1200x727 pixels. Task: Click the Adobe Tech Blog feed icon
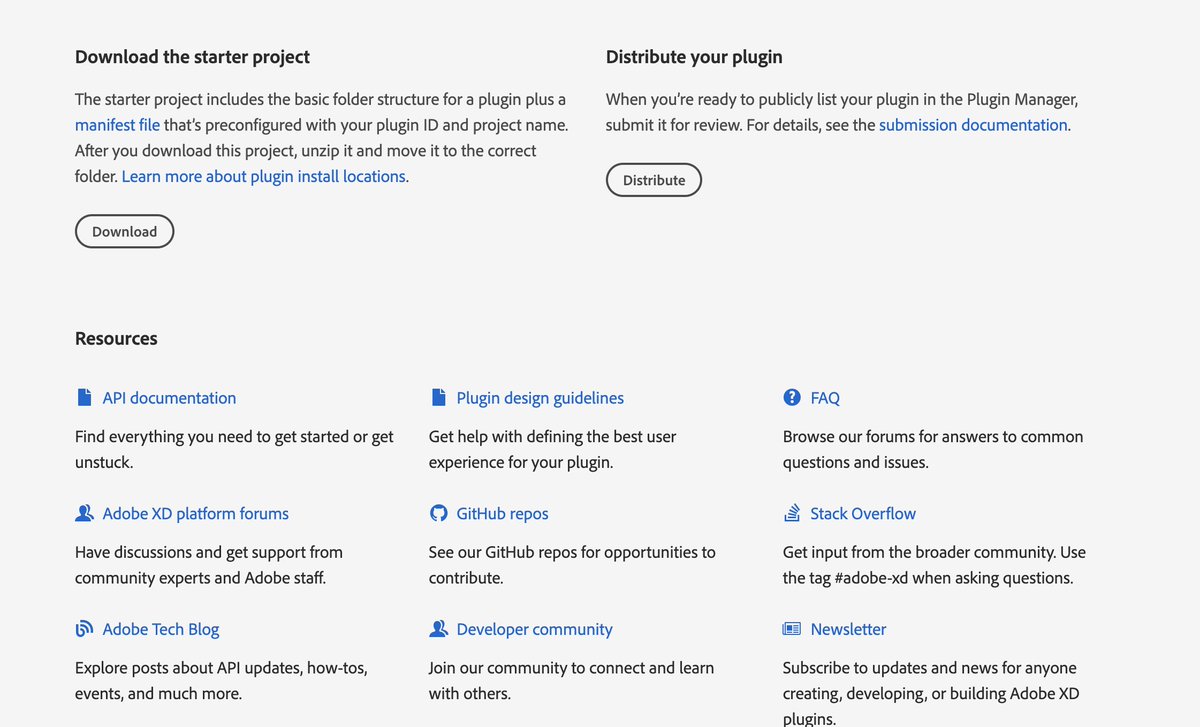tap(84, 630)
